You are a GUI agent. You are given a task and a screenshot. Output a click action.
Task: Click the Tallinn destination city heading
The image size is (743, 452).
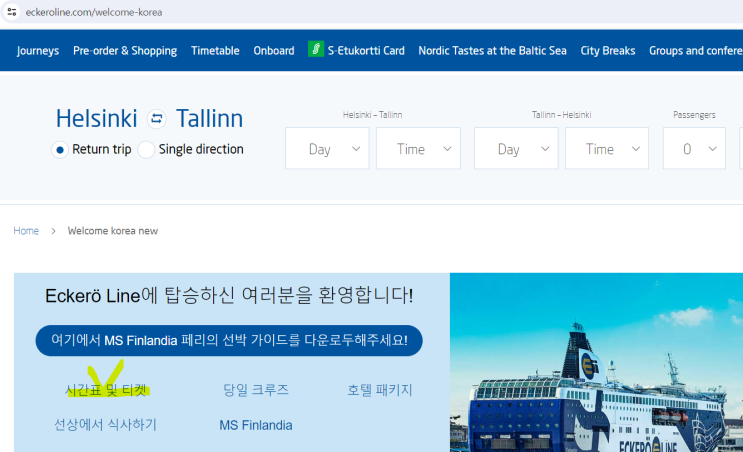pyautogui.click(x=209, y=118)
